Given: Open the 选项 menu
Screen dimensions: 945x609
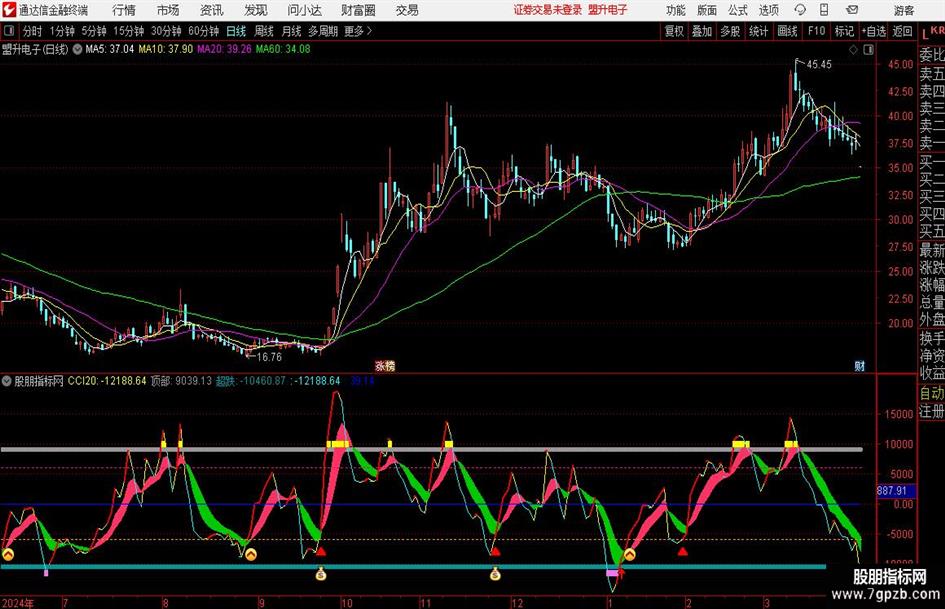Looking at the screenshot, I should coord(768,10).
